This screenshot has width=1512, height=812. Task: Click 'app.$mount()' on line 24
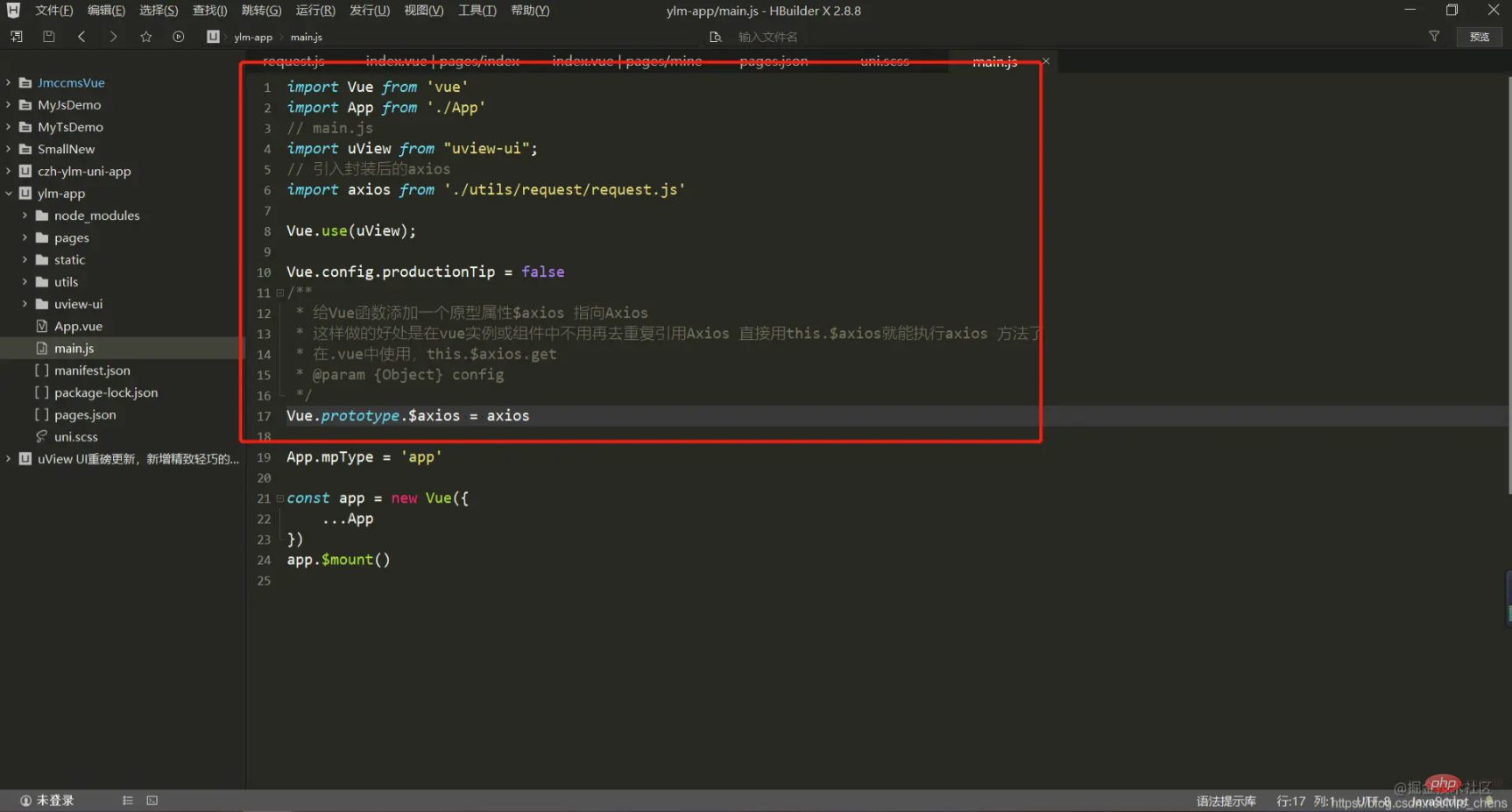pos(338,560)
